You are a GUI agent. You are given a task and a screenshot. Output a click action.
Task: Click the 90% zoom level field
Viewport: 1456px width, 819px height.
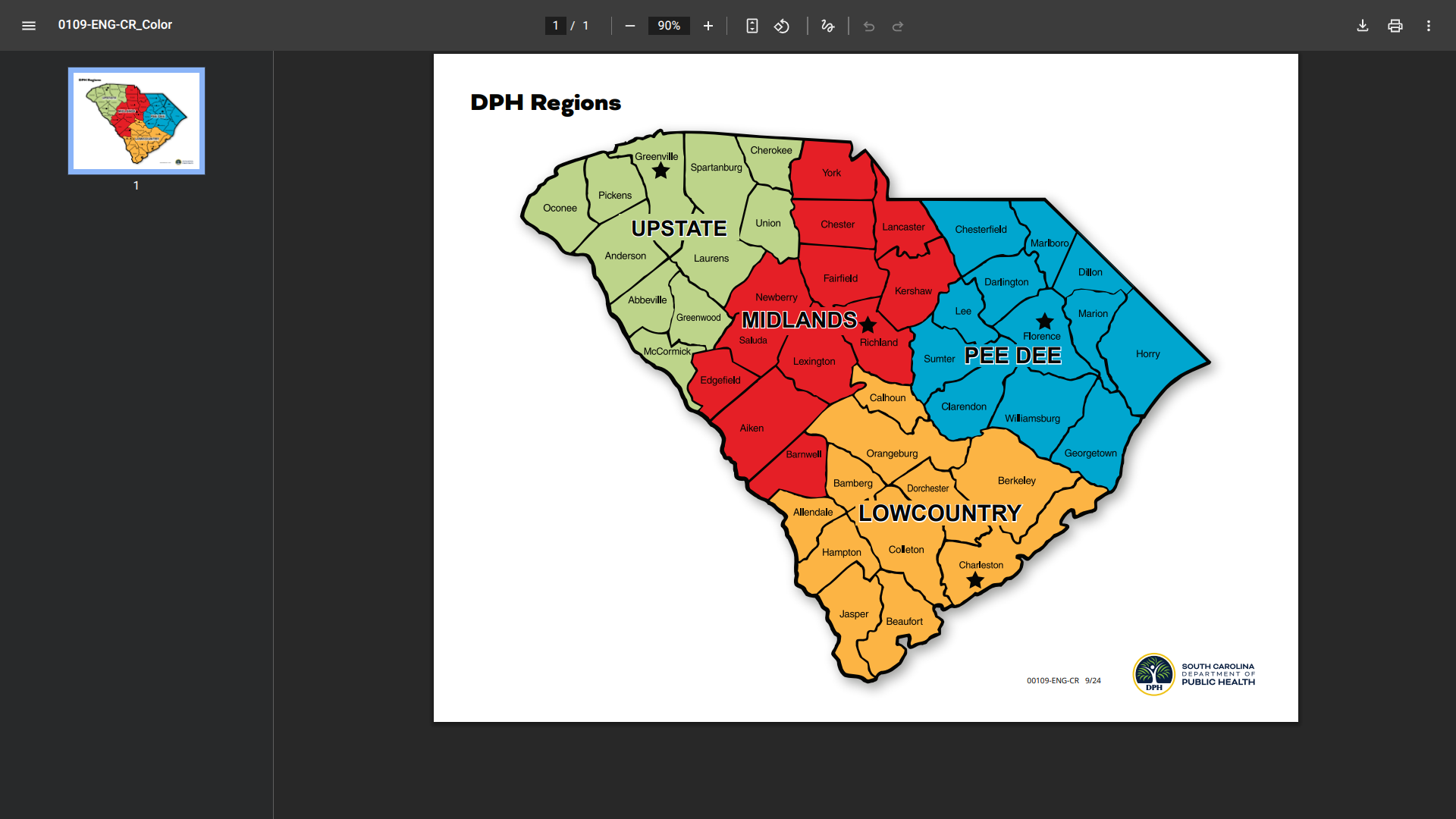tap(668, 26)
